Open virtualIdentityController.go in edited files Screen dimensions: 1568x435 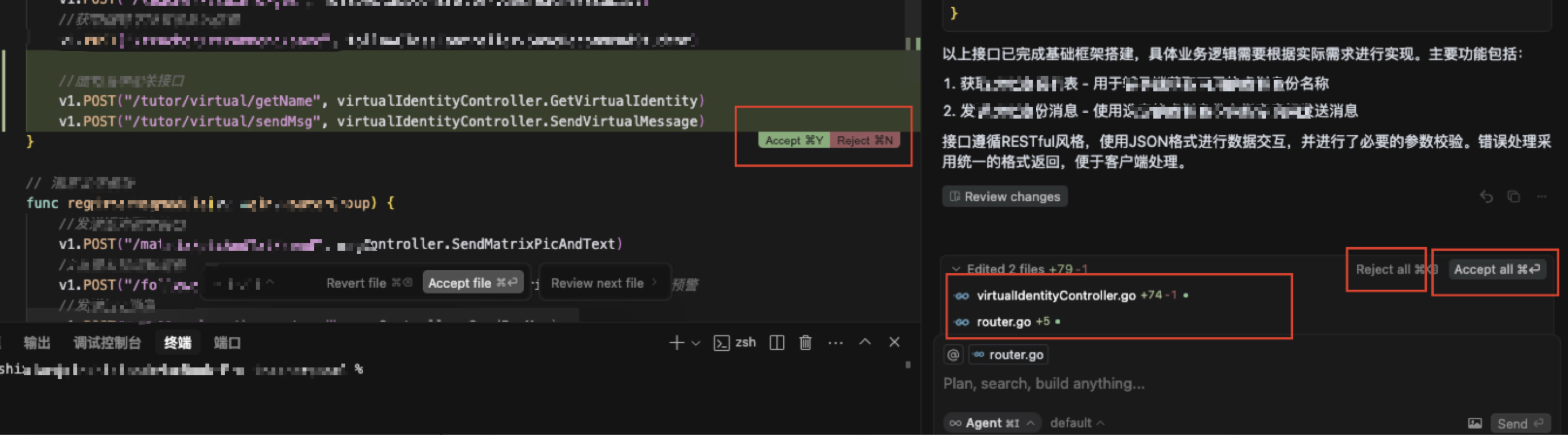point(1056,296)
